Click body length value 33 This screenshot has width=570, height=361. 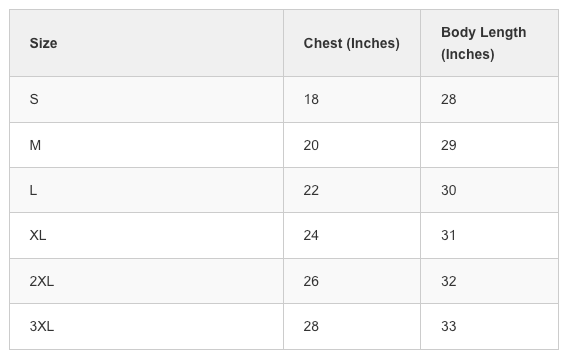449,326
